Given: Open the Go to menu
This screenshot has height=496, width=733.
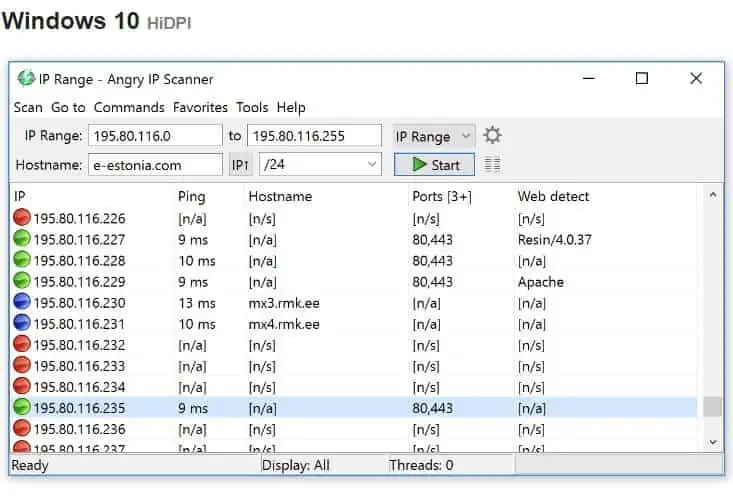Looking at the screenshot, I should click(x=68, y=107).
